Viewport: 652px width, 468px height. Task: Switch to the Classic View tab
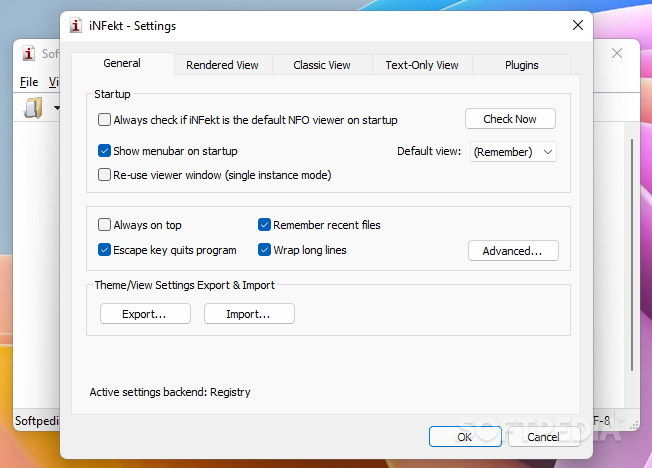click(x=322, y=65)
